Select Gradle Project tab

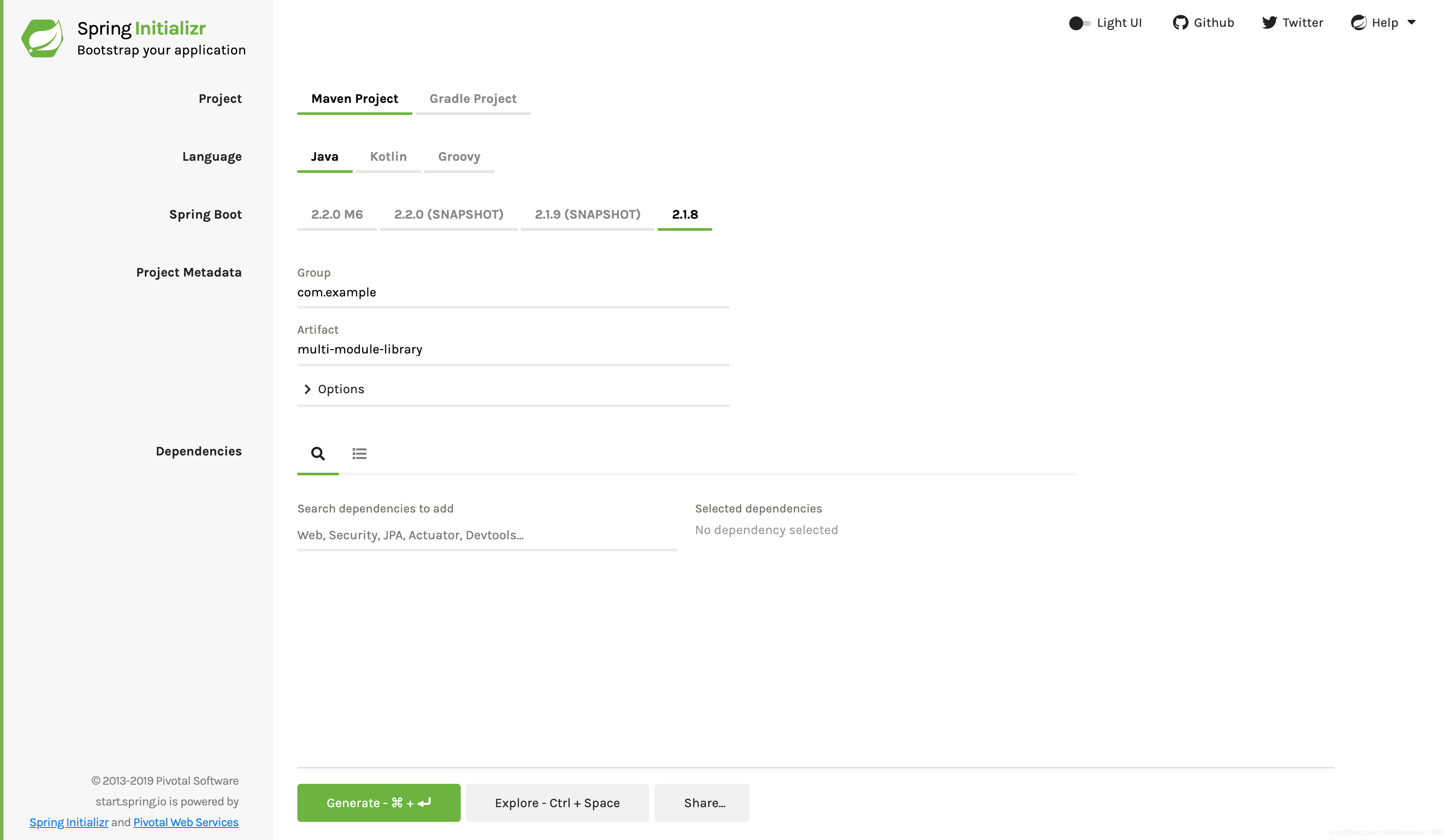pyautogui.click(x=473, y=98)
